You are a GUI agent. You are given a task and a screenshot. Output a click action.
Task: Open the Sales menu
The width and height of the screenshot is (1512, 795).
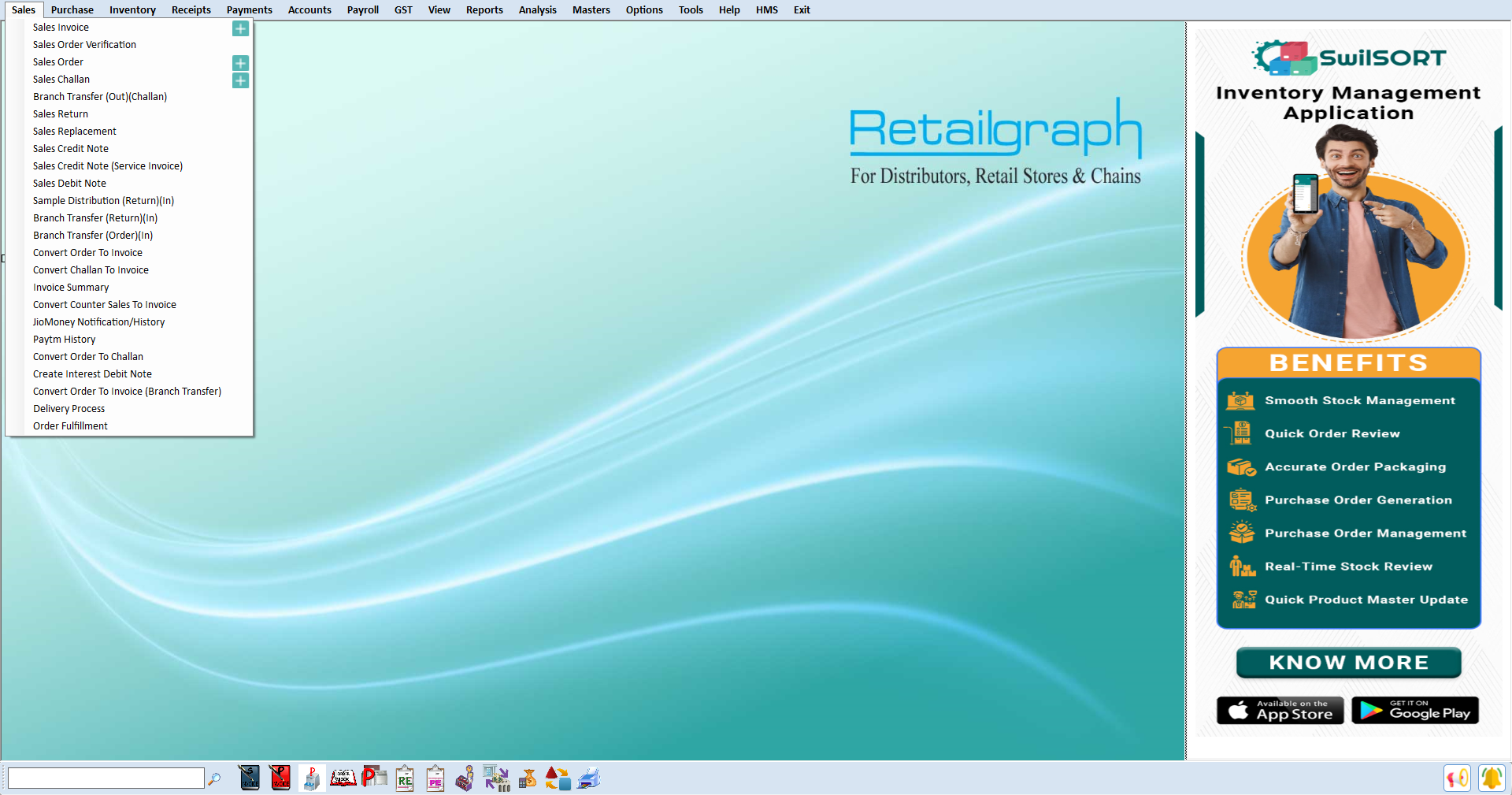click(x=24, y=9)
